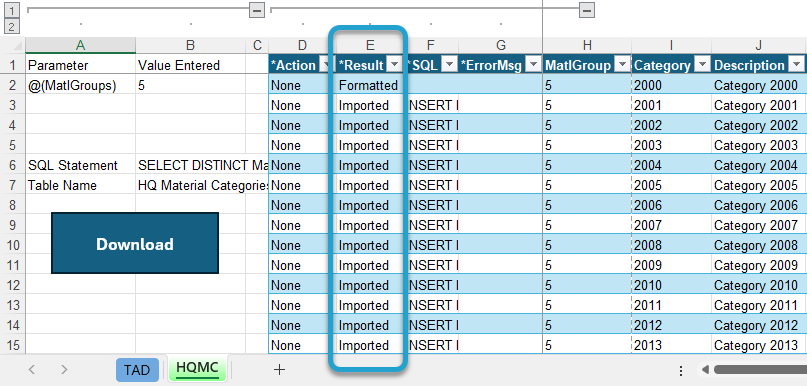This screenshot has width=807, height=386.
Task: Open the Category column filter dropdown
Action: pos(702,65)
